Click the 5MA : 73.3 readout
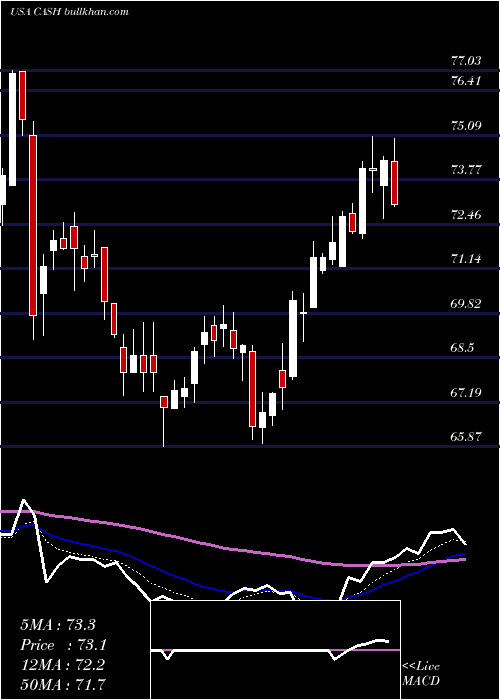The width and height of the screenshot is (500, 700). coord(58,625)
